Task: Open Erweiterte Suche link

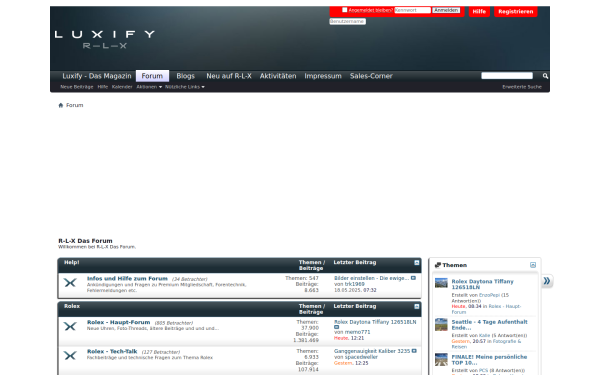Action: [522, 87]
